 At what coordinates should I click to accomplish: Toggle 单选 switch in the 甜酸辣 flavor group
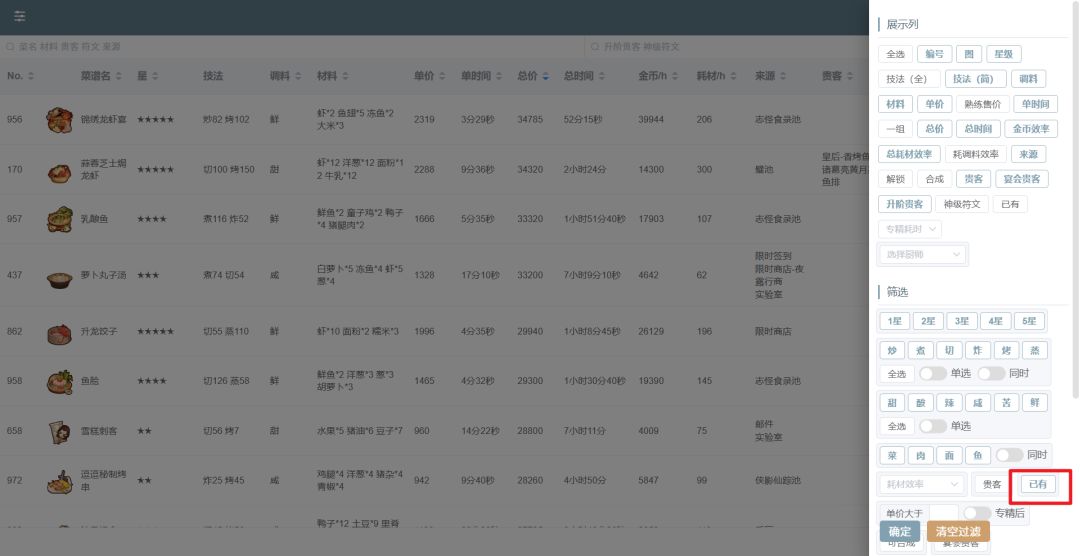[933, 426]
